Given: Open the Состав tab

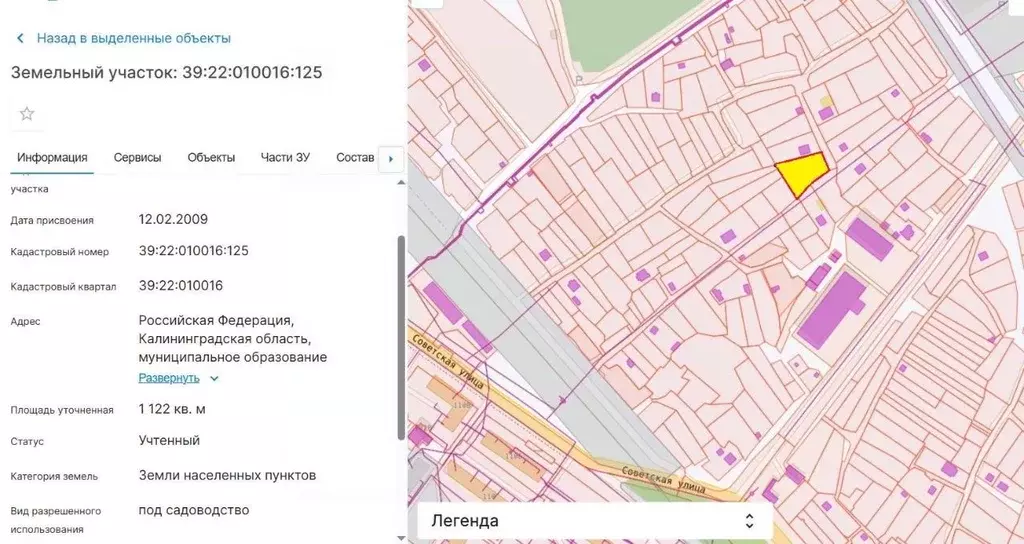Looking at the screenshot, I should [x=355, y=158].
